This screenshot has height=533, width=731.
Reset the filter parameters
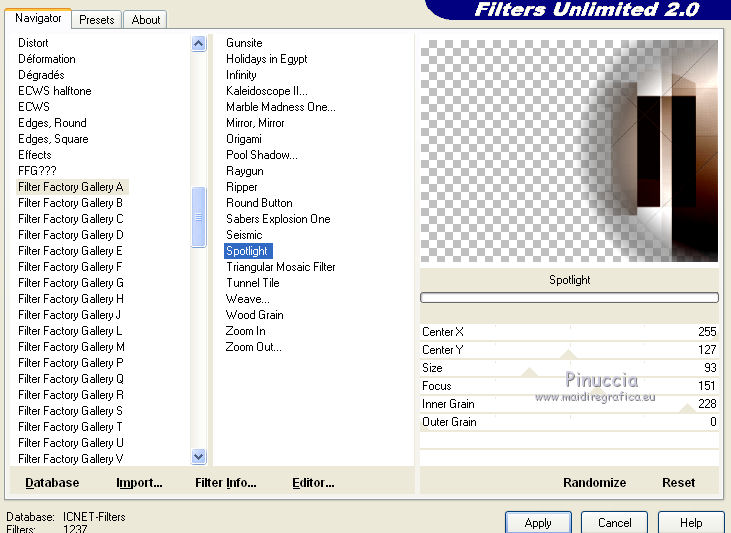(678, 483)
